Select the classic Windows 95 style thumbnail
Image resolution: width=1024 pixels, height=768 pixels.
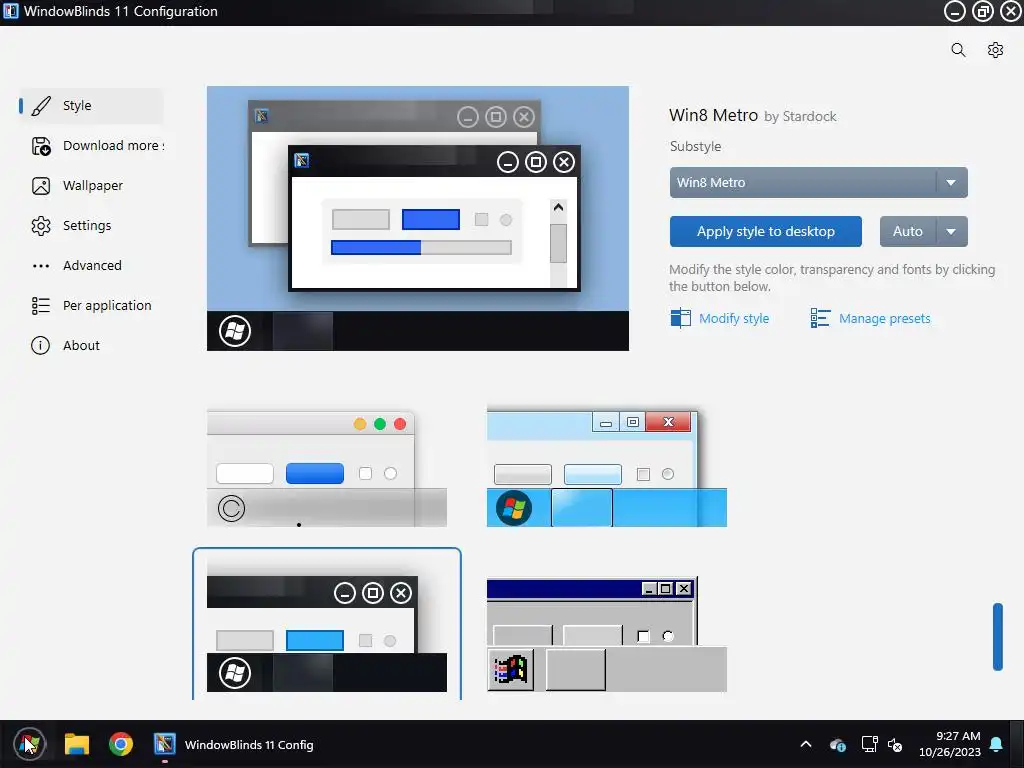coord(607,633)
